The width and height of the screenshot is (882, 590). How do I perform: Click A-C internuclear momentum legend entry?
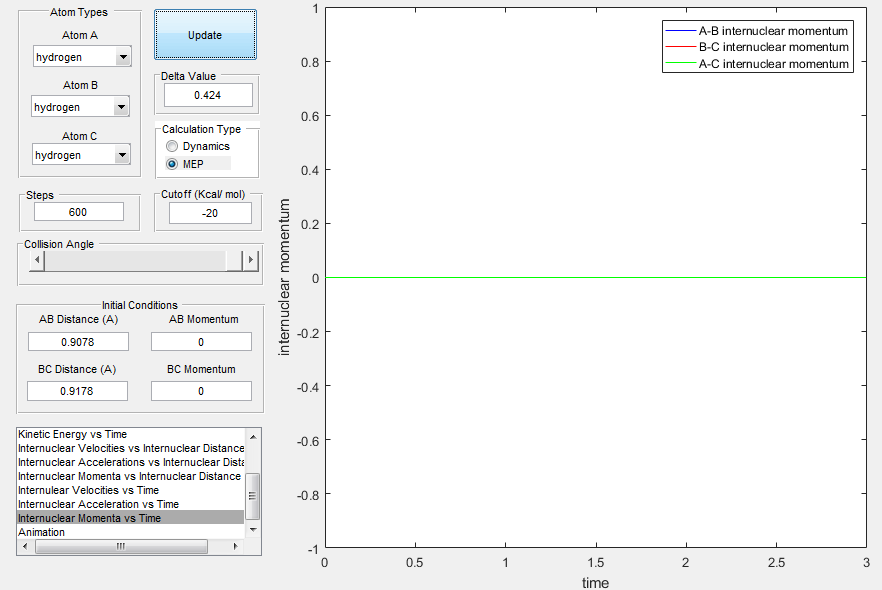pos(757,64)
